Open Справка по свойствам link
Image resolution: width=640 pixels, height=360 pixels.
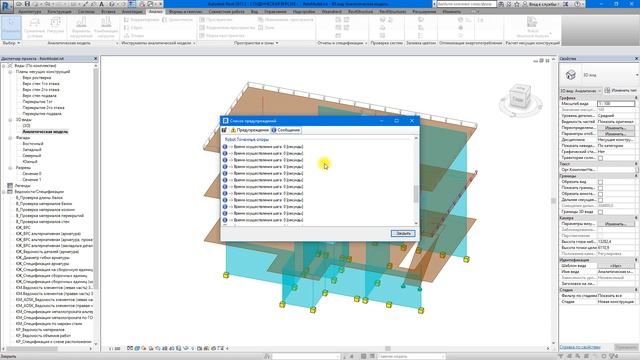(x=580, y=347)
